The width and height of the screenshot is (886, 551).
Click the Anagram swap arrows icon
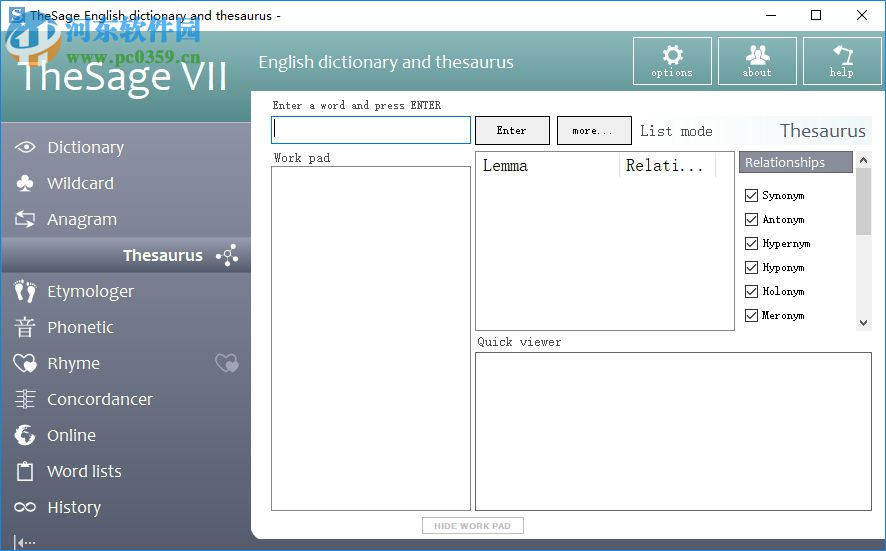(x=25, y=219)
